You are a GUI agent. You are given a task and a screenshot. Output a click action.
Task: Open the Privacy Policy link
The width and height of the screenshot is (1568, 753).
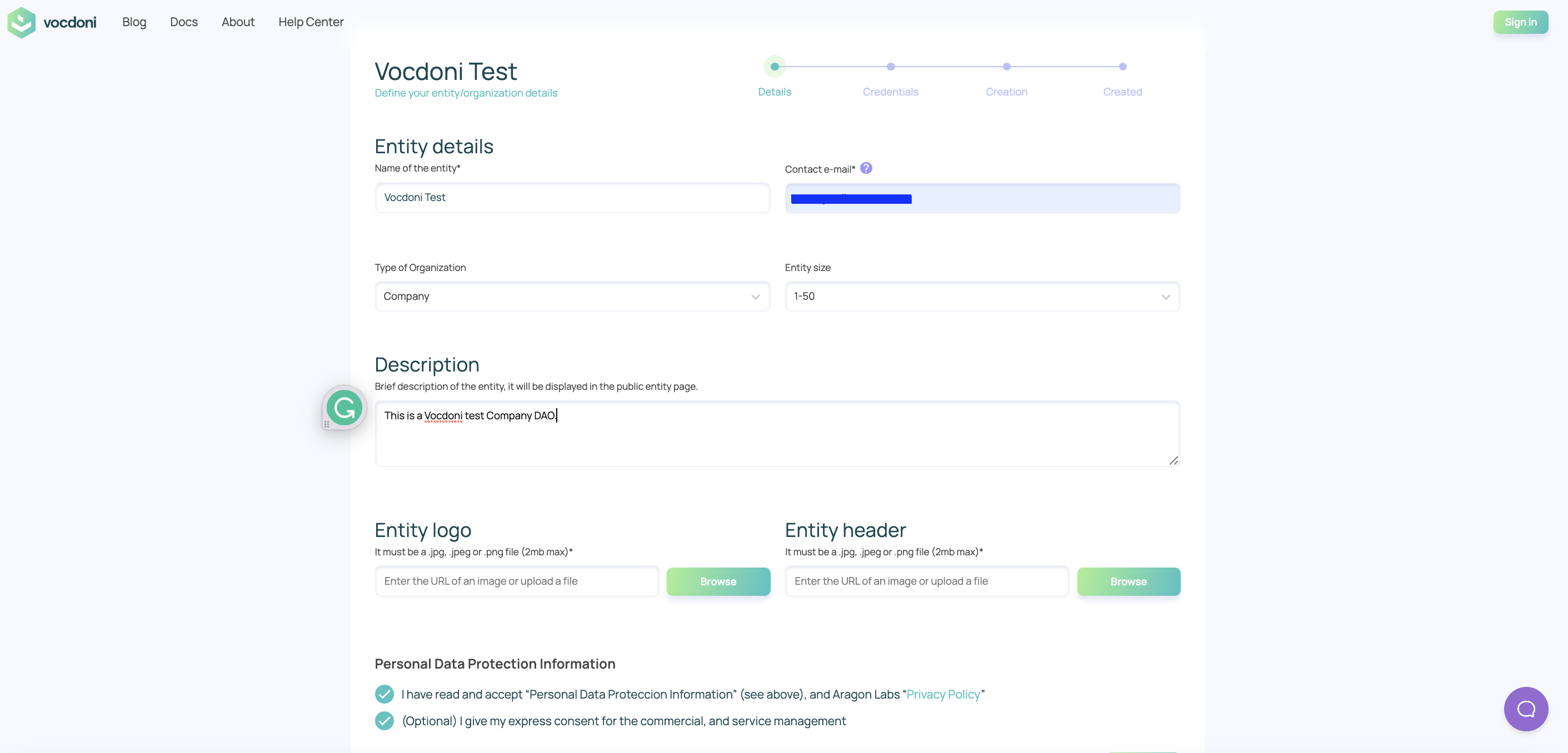click(943, 694)
